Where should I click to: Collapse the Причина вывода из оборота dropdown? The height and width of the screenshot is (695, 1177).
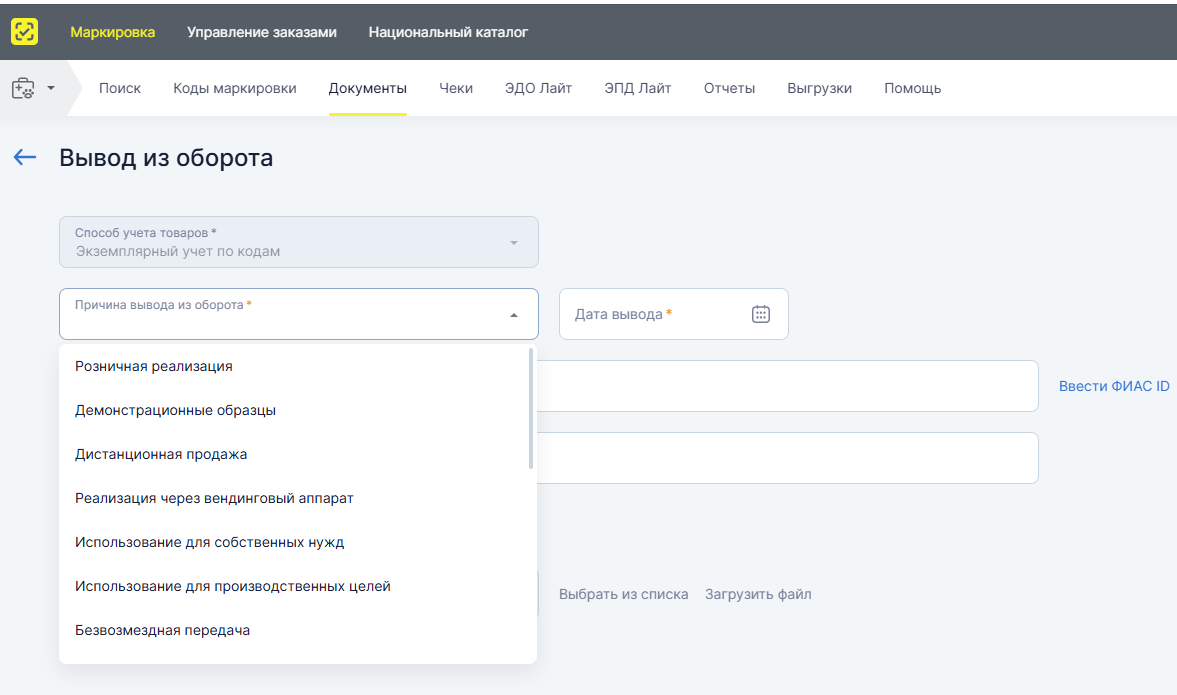click(514, 315)
